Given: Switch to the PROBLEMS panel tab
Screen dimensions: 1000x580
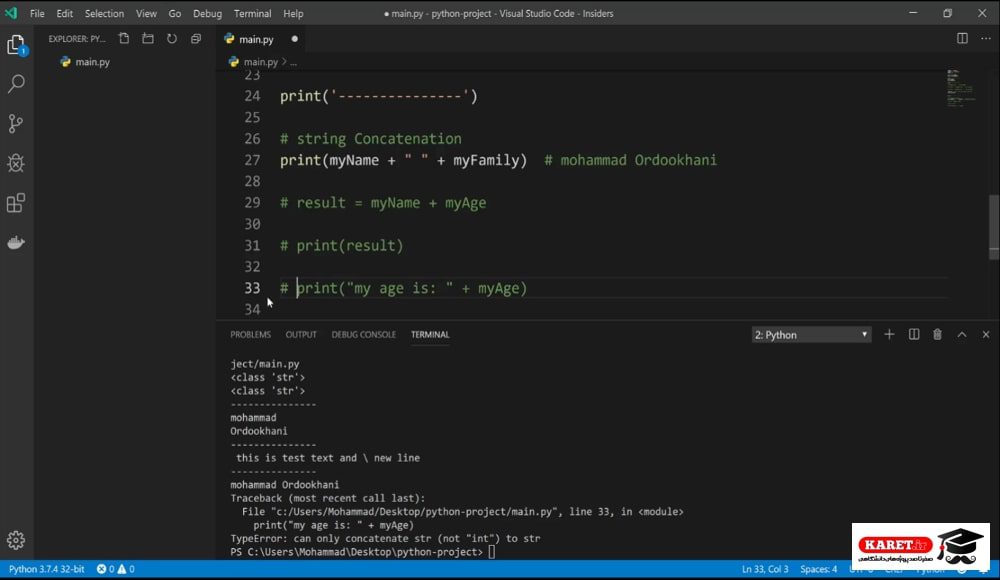Looking at the screenshot, I should click(251, 334).
